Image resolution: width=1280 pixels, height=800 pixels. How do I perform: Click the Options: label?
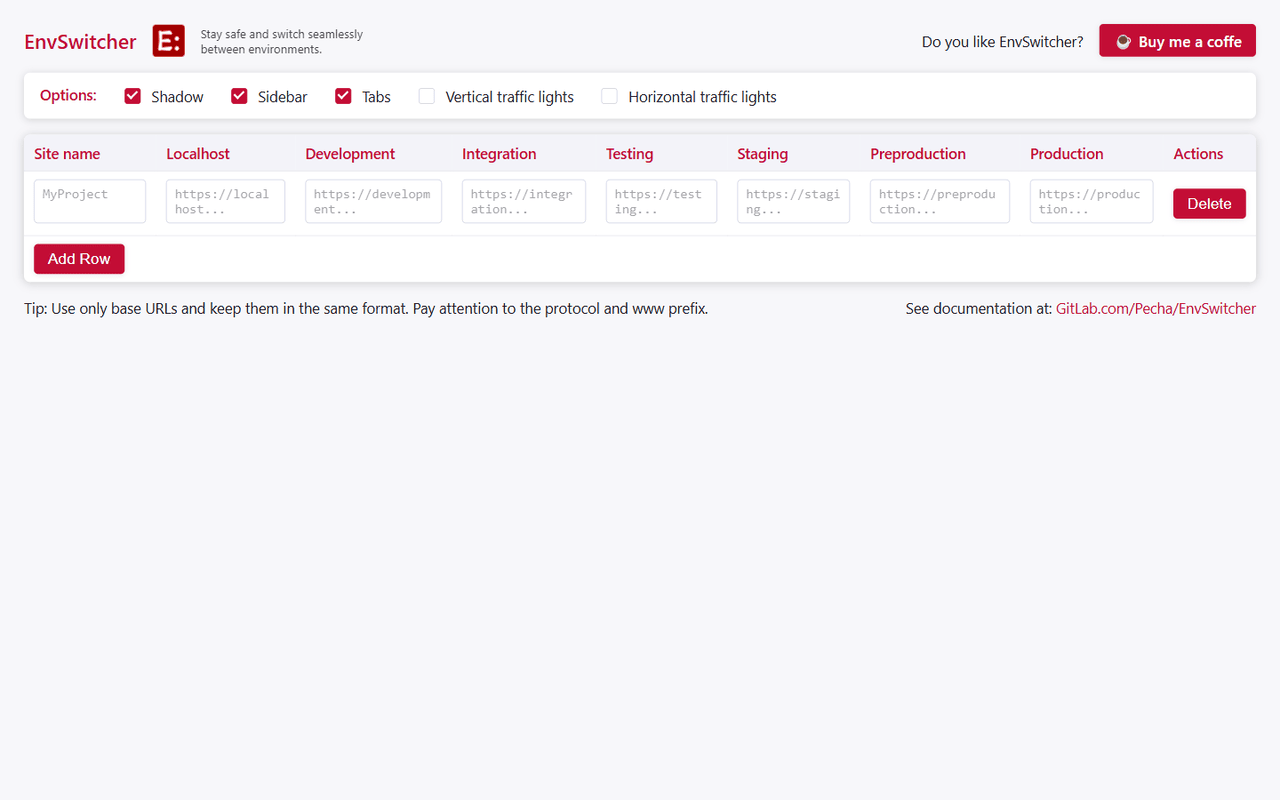coord(68,96)
